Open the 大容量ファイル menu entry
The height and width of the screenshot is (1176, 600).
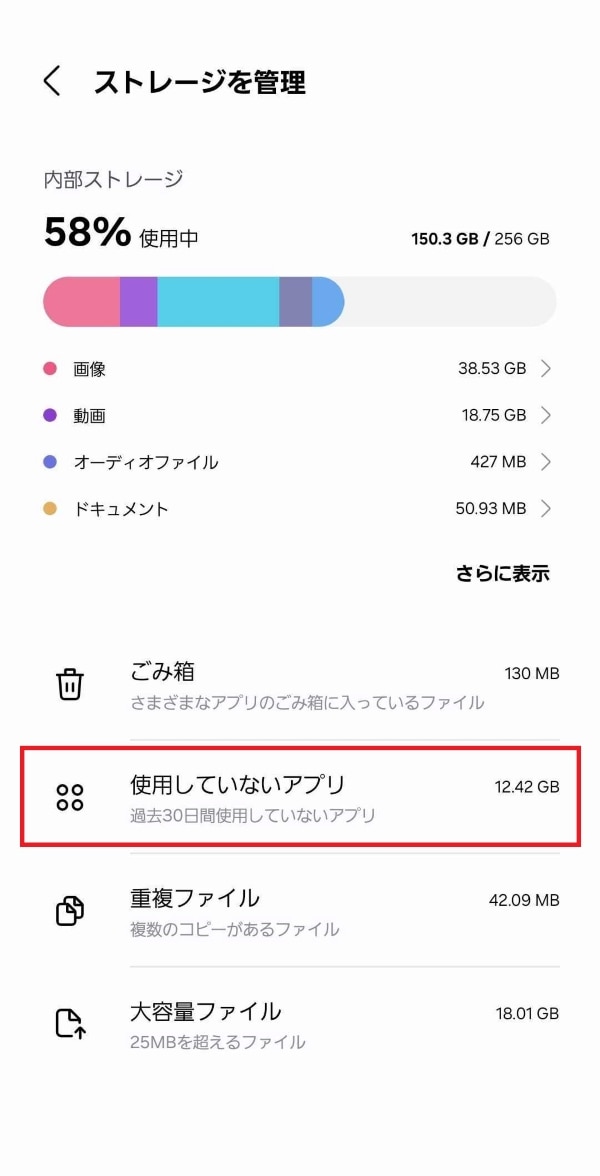tap(300, 1023)
